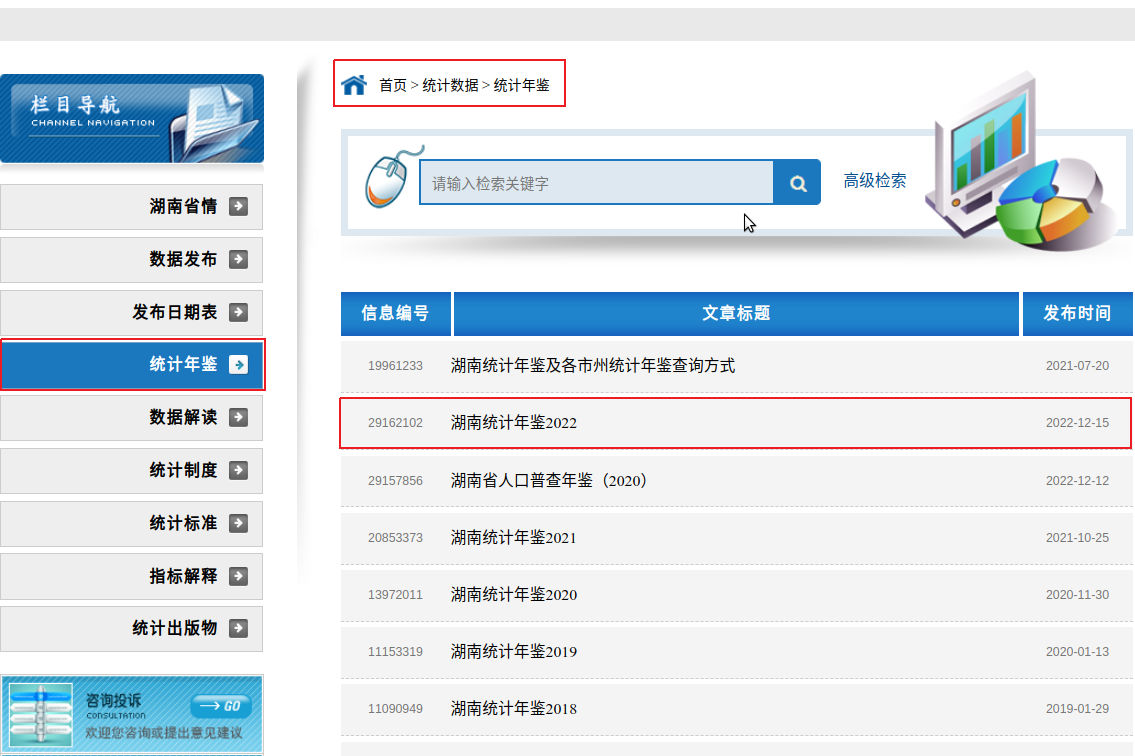The image size is (1135, 756).
Task: Open 高级检索 advanced search link
Action: (x=874, y=181)
